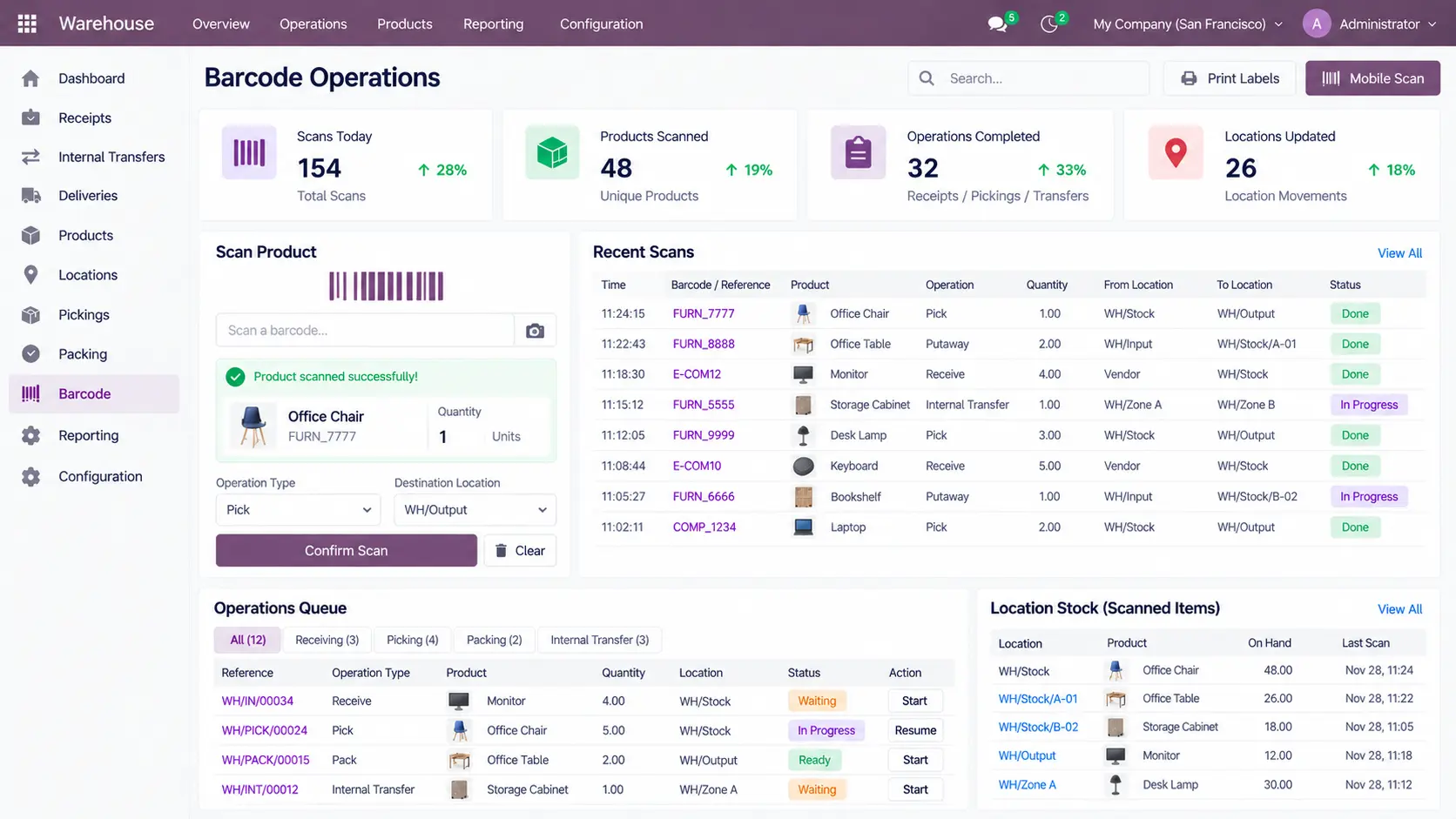Click the Dashboard home icon
Viewport: 1456px width, 819px height.
pyautogui.click(x=30, y=78)
